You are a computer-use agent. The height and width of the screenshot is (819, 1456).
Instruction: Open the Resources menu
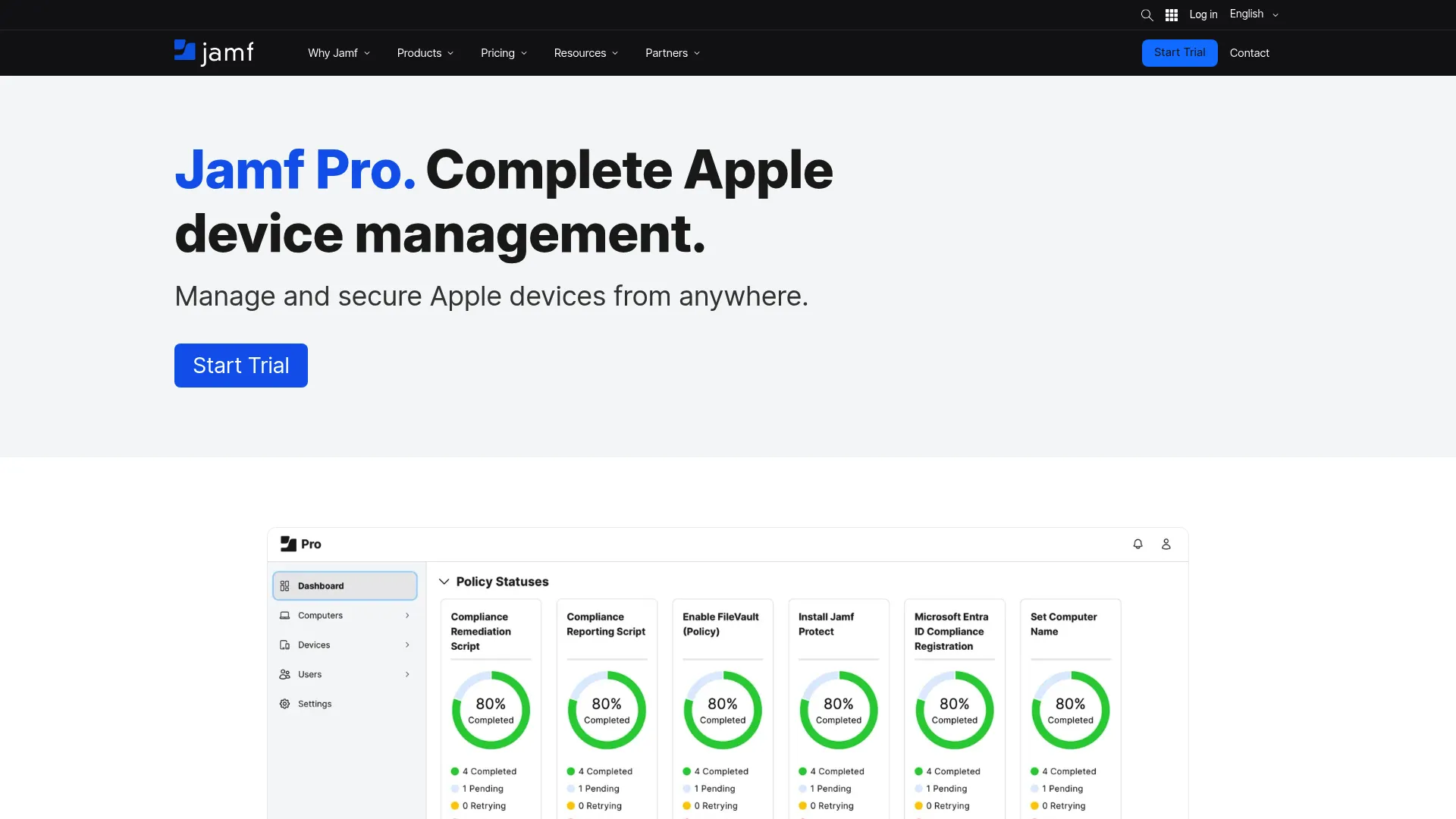point(586,53)
